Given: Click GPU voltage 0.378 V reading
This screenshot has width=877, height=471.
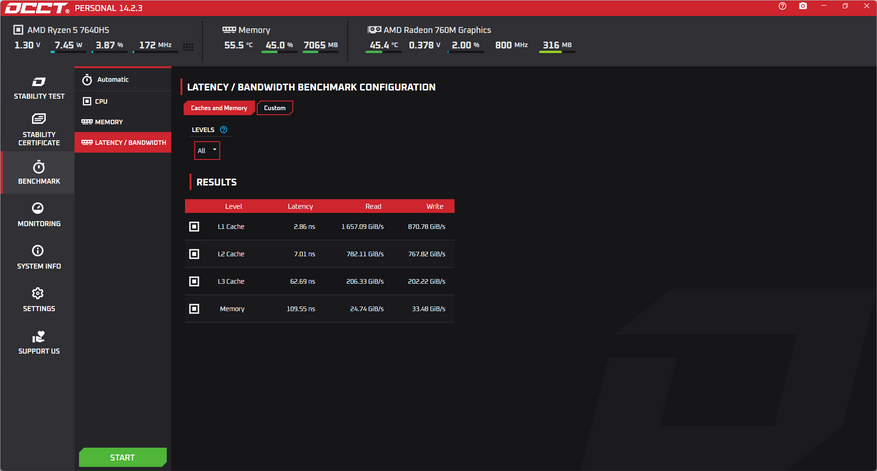Looking at the screenshot, I should click(425, 45).
